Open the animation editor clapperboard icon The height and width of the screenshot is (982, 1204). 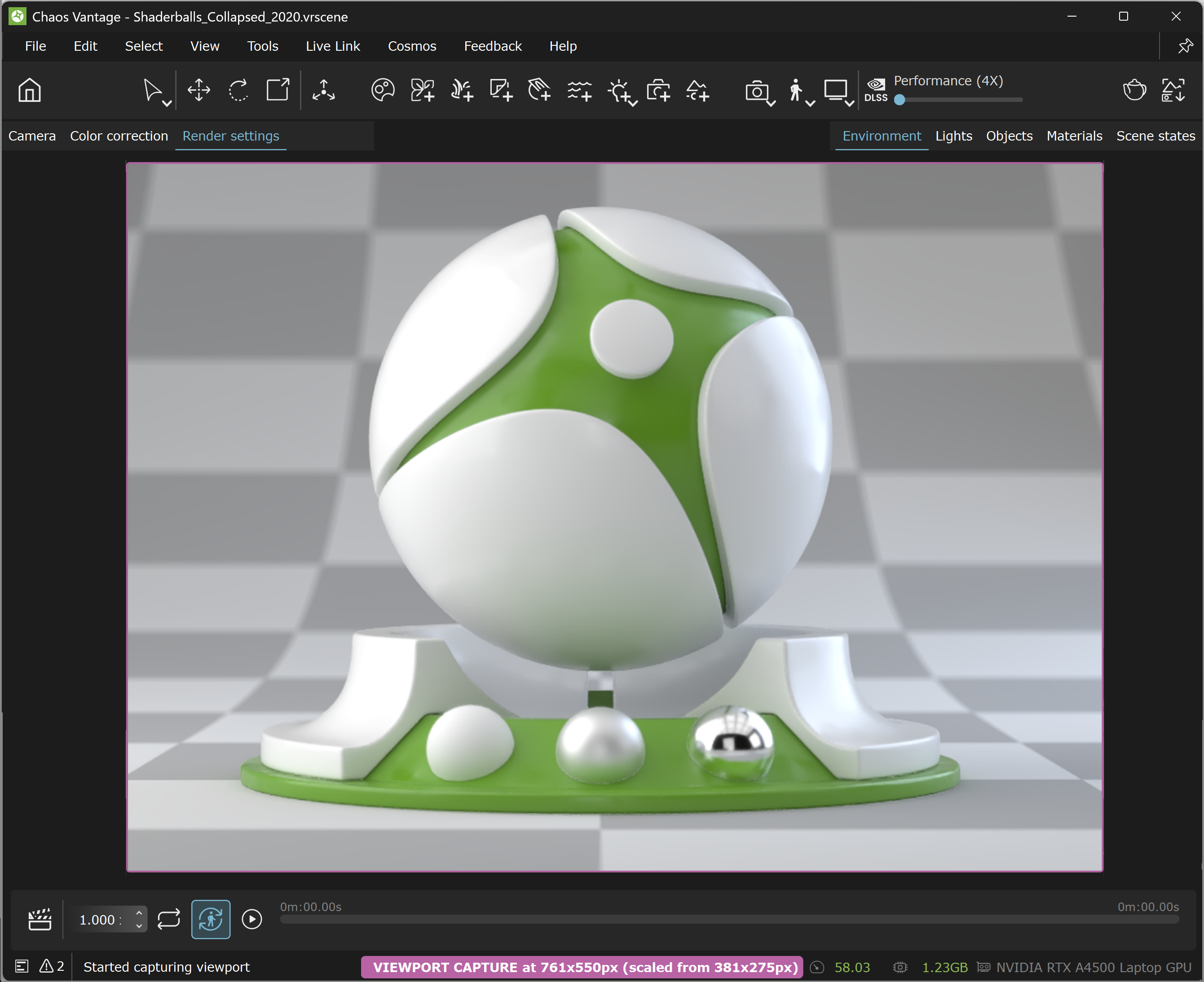[40, 919]
